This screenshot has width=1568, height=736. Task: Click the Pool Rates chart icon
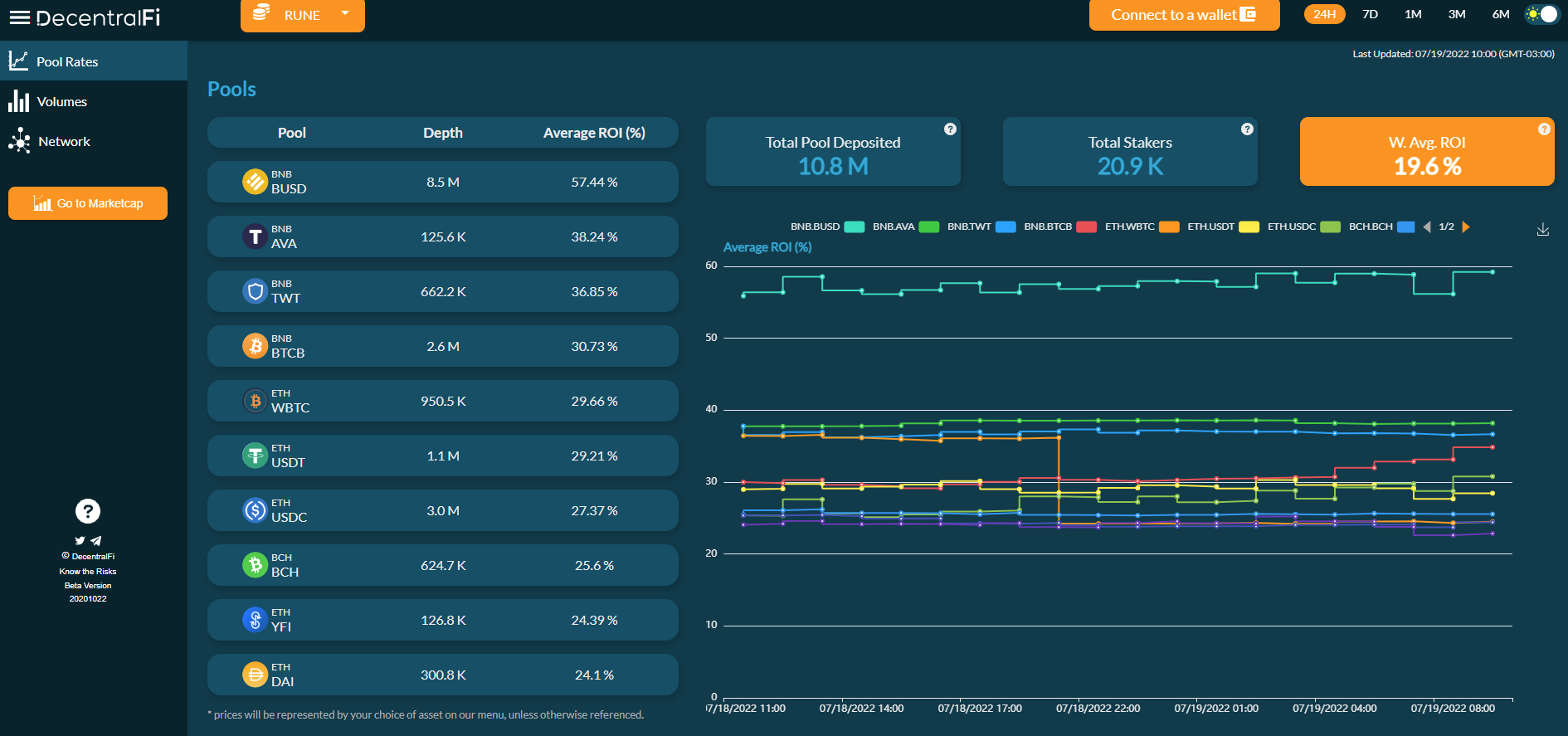click(18, 61)
